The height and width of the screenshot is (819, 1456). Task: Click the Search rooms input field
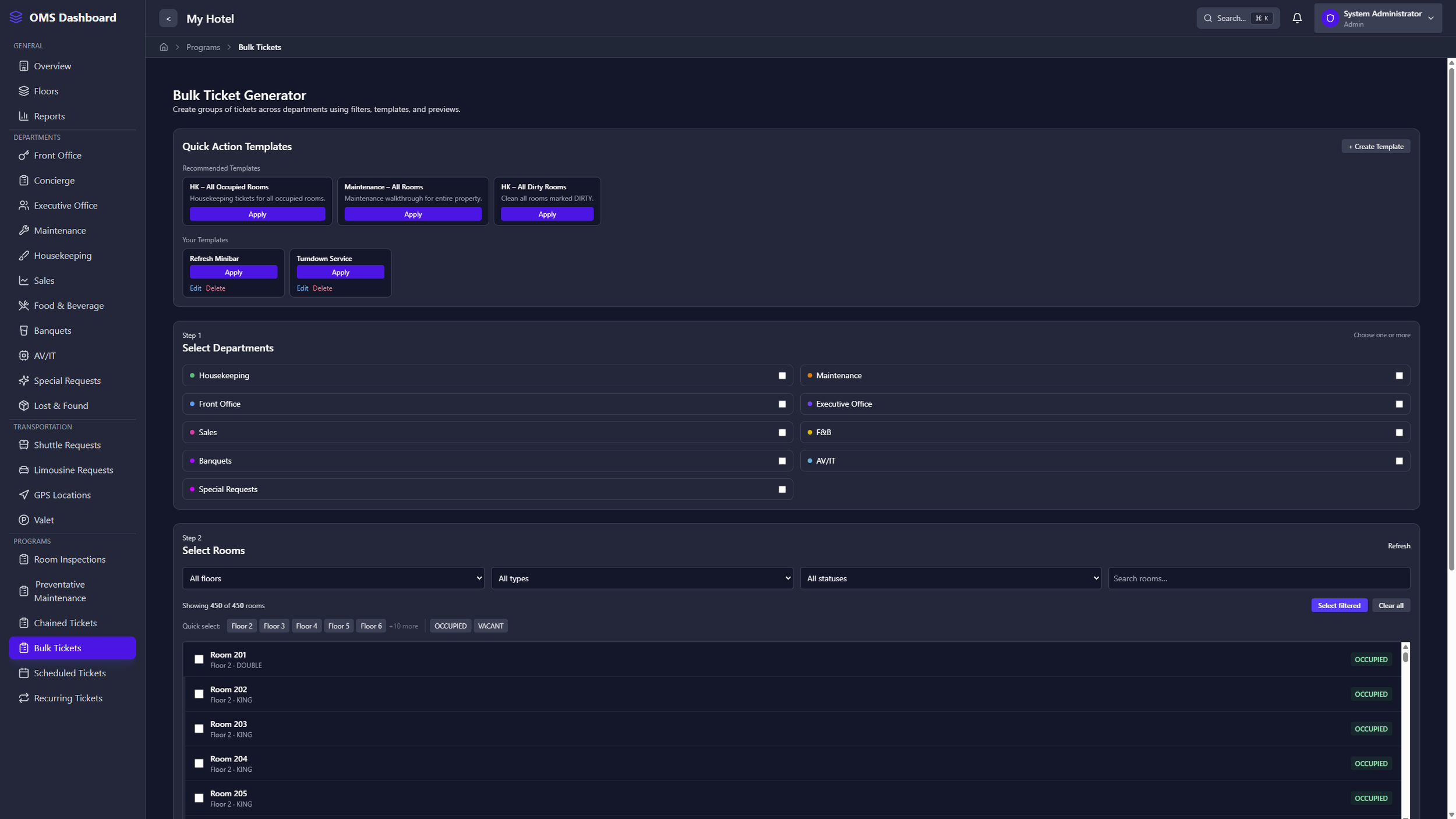click(1258, 578)
